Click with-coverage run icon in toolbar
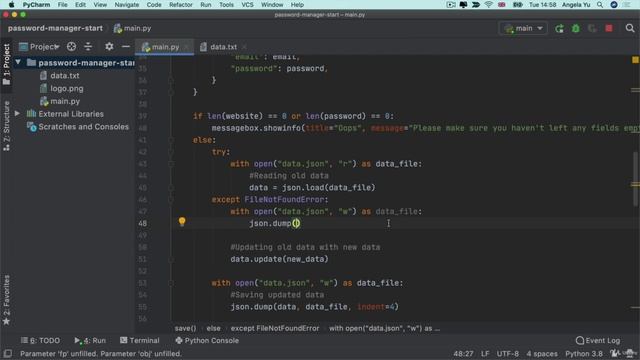 (x=592, y=29)
